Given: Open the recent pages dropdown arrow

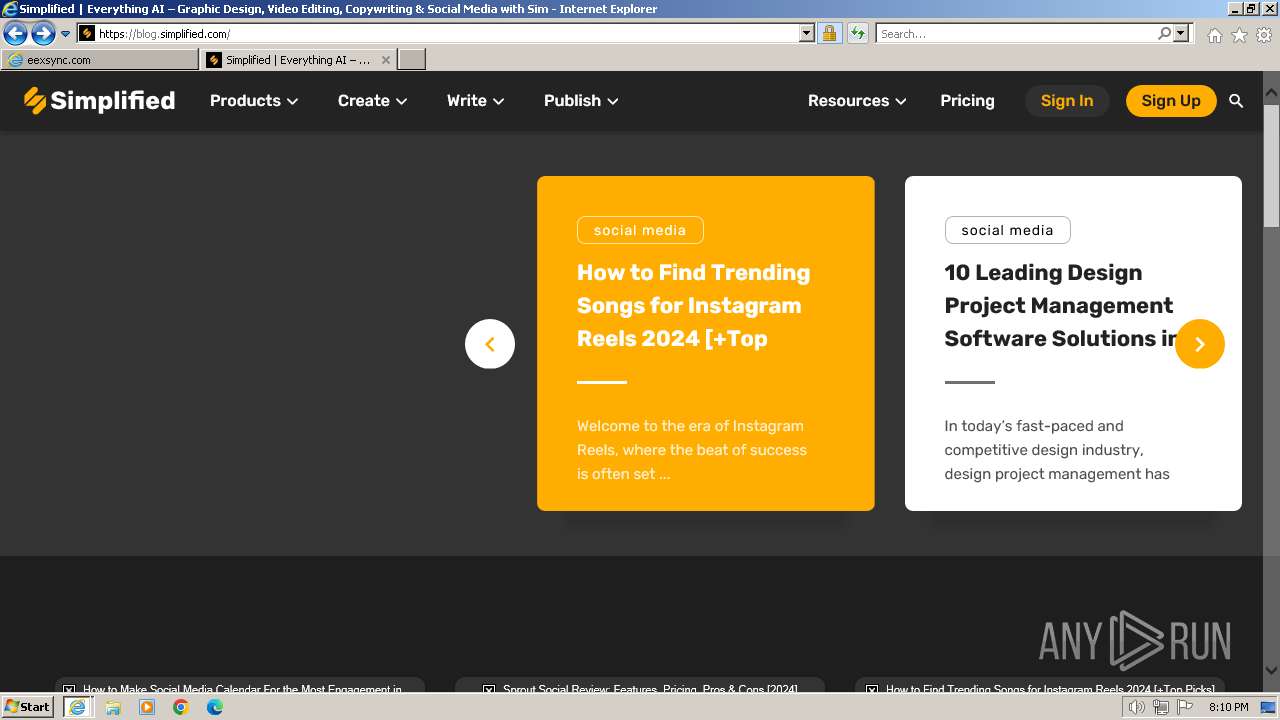Looking at the screenshot, I should 65,34.
